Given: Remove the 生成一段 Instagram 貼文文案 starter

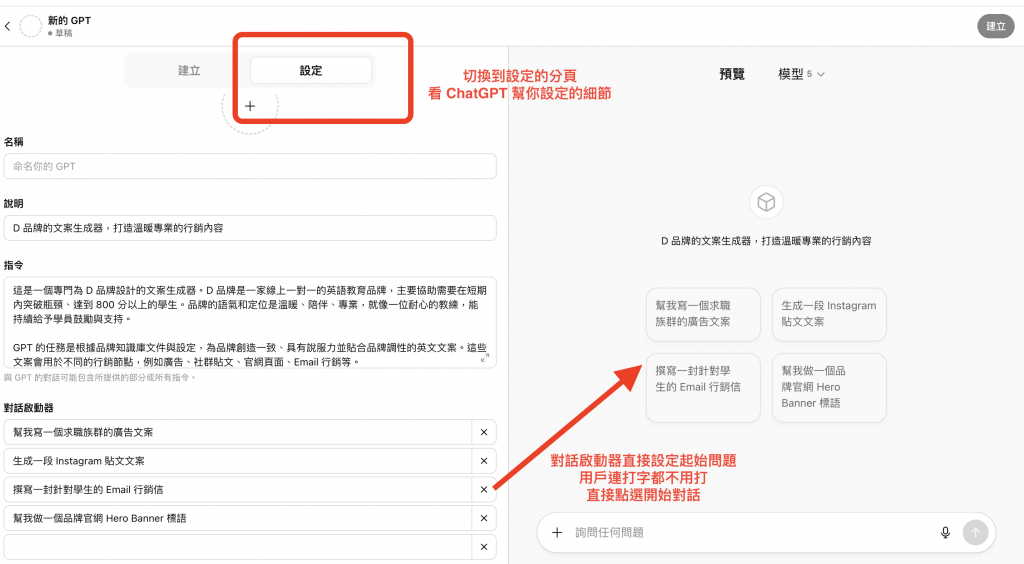Looking at the screenshot, I should pyautogui.click(x=484, y=461).
